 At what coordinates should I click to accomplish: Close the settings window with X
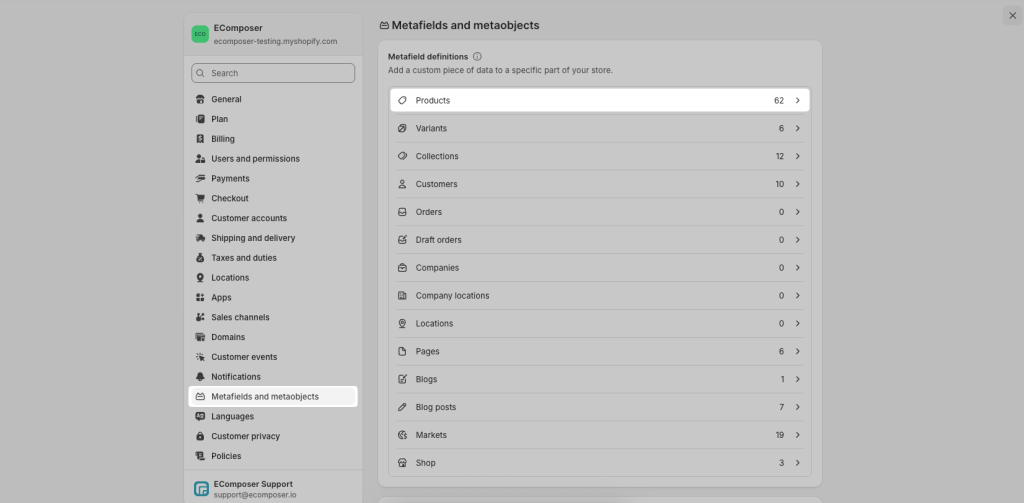[x=1012, y=15]
